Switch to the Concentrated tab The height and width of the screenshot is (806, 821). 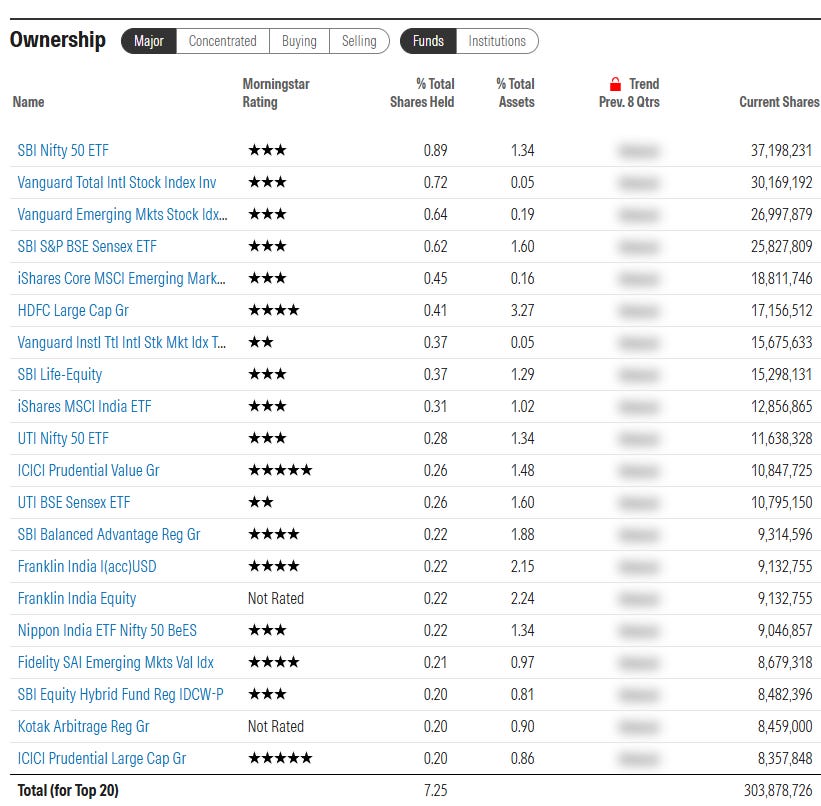pos(223,41)
